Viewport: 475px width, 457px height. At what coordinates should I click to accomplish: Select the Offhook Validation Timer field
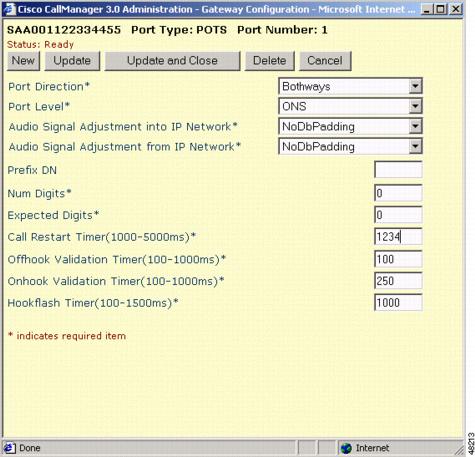click(x=398, y=259)
